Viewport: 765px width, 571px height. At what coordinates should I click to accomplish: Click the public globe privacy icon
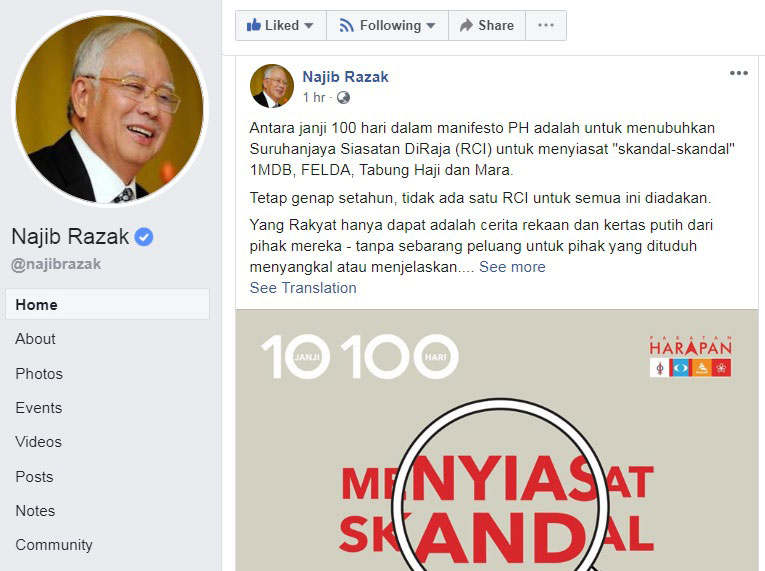[x=343, y=98]
